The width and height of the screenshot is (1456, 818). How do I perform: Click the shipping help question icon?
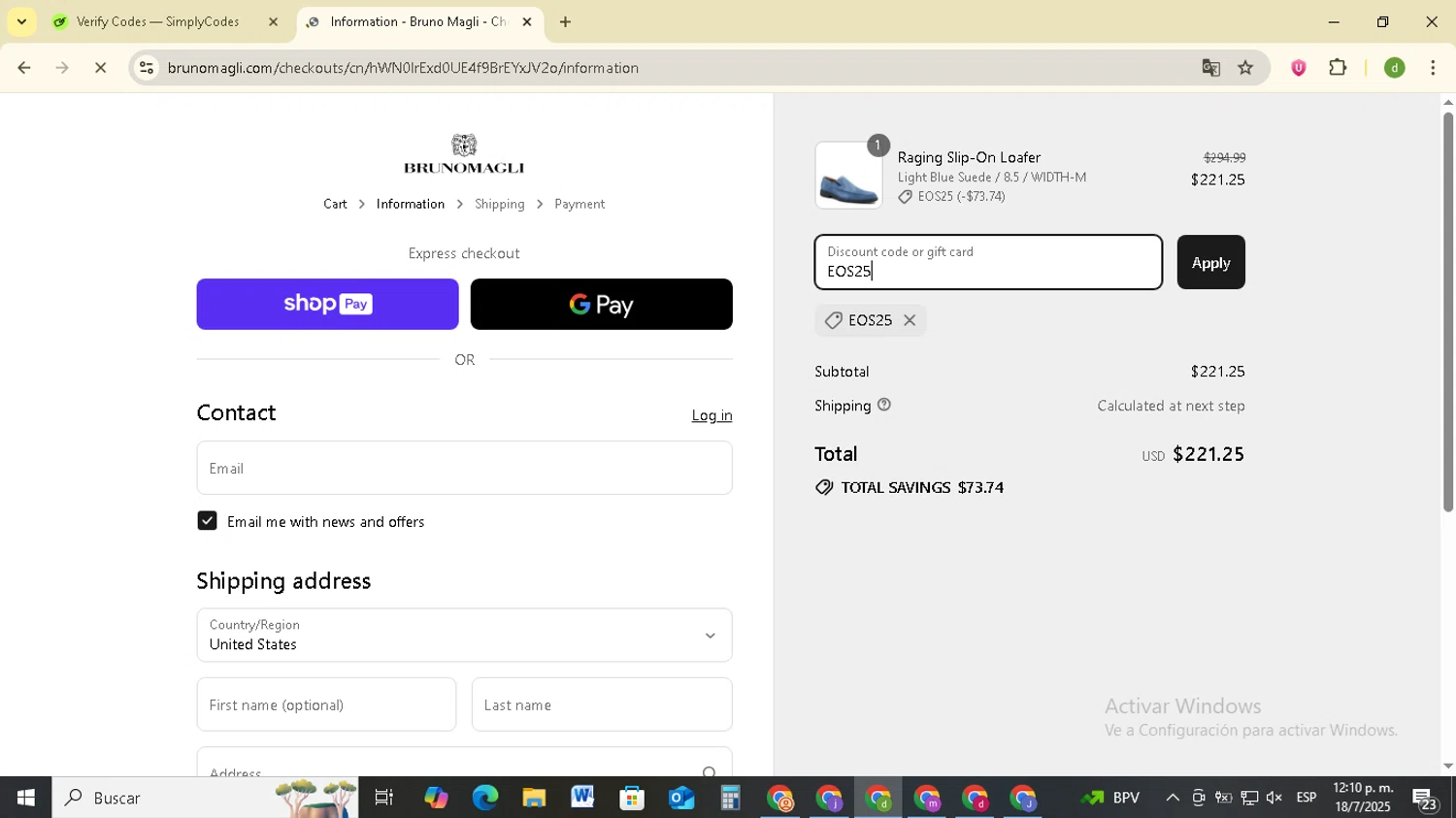coord(883,406)
